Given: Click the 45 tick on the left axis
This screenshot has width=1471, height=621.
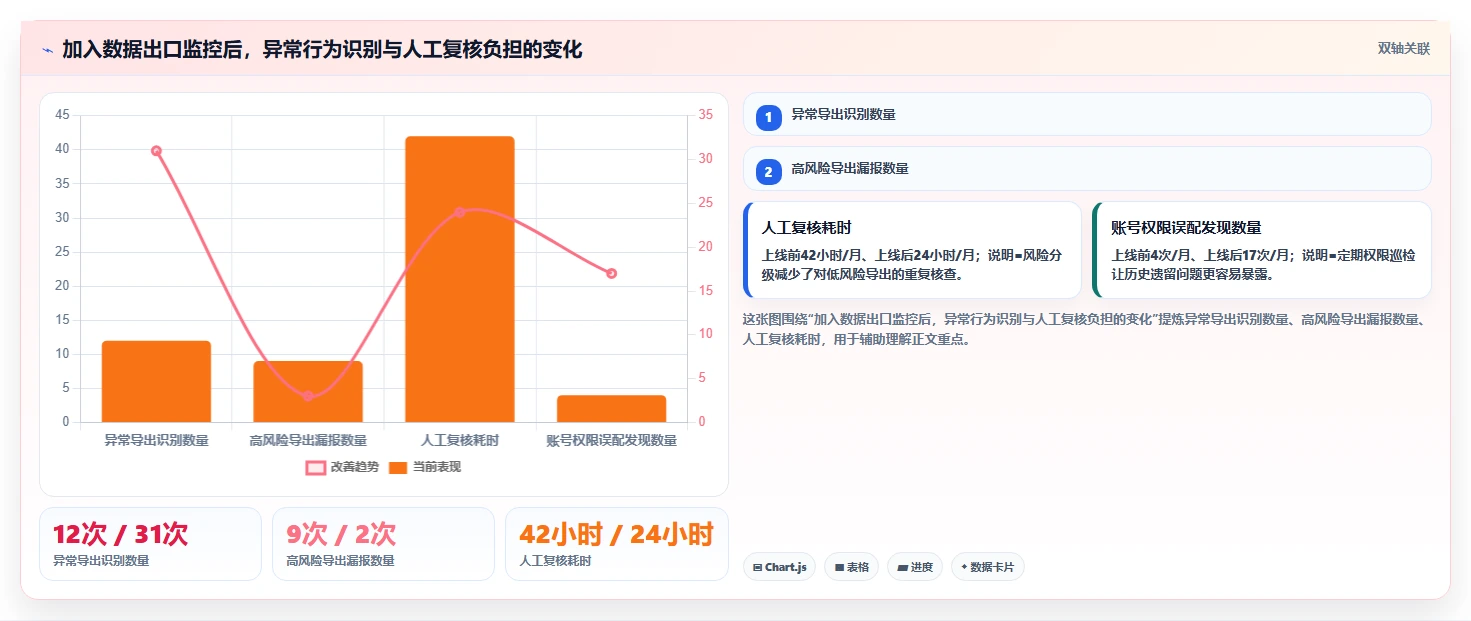Looking at the screenshot, I should [x=62, y=115].
